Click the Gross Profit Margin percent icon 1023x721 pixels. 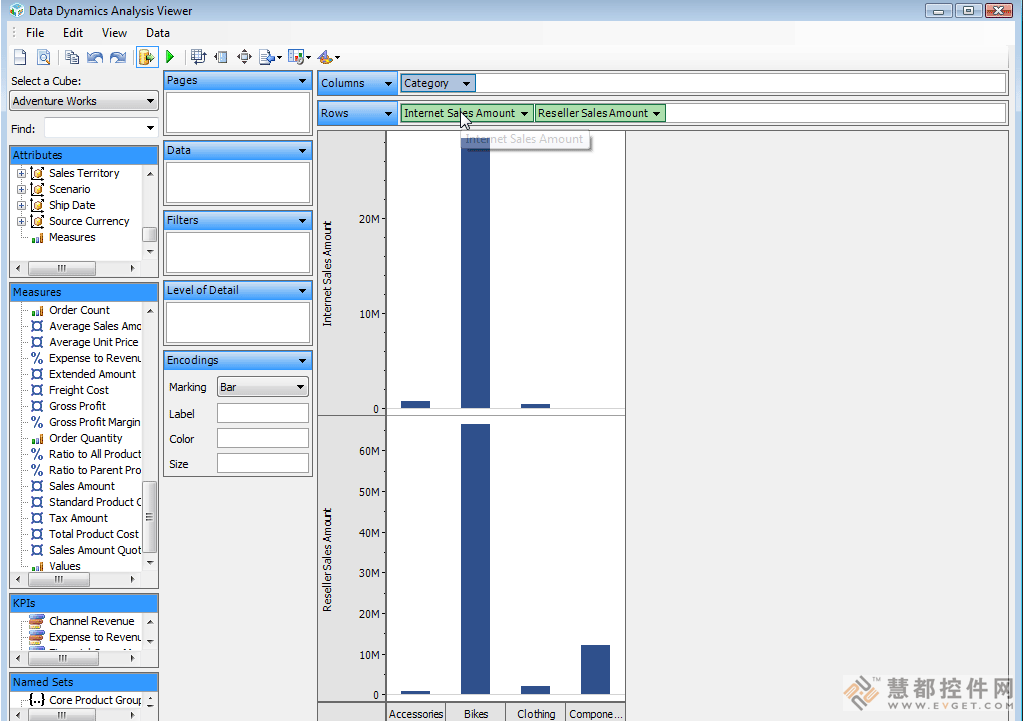pyautogui.click(x=37, y=422)
